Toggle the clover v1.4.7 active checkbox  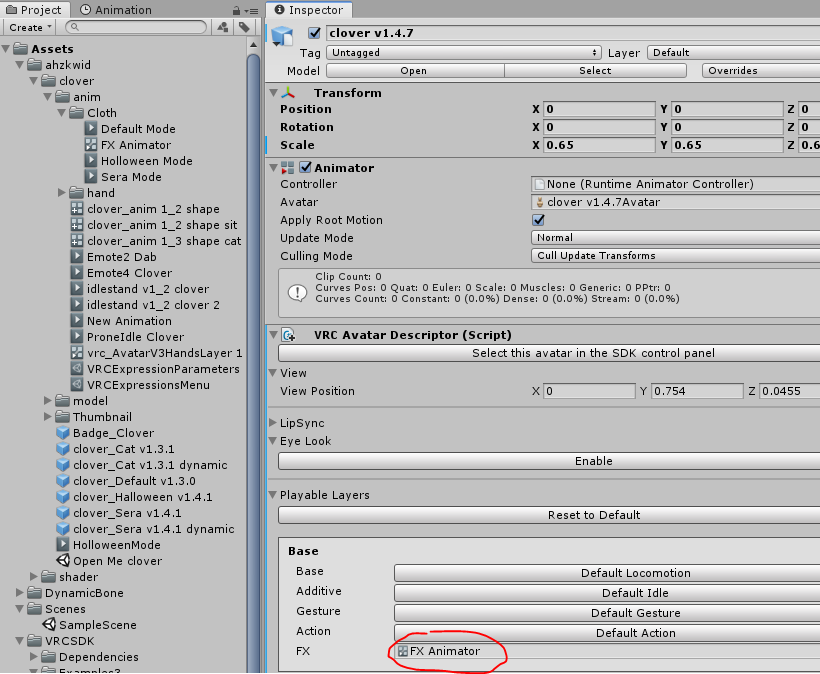click(314, 33)
